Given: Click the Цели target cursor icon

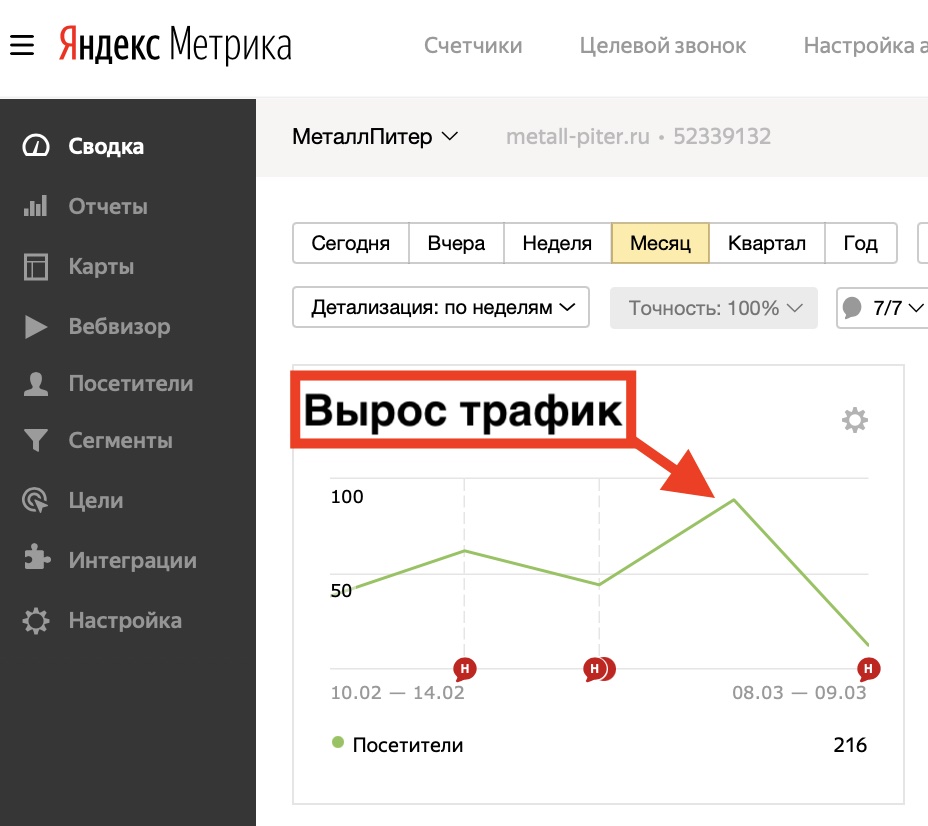Looking at the screenshot, I should click(36, 500).
